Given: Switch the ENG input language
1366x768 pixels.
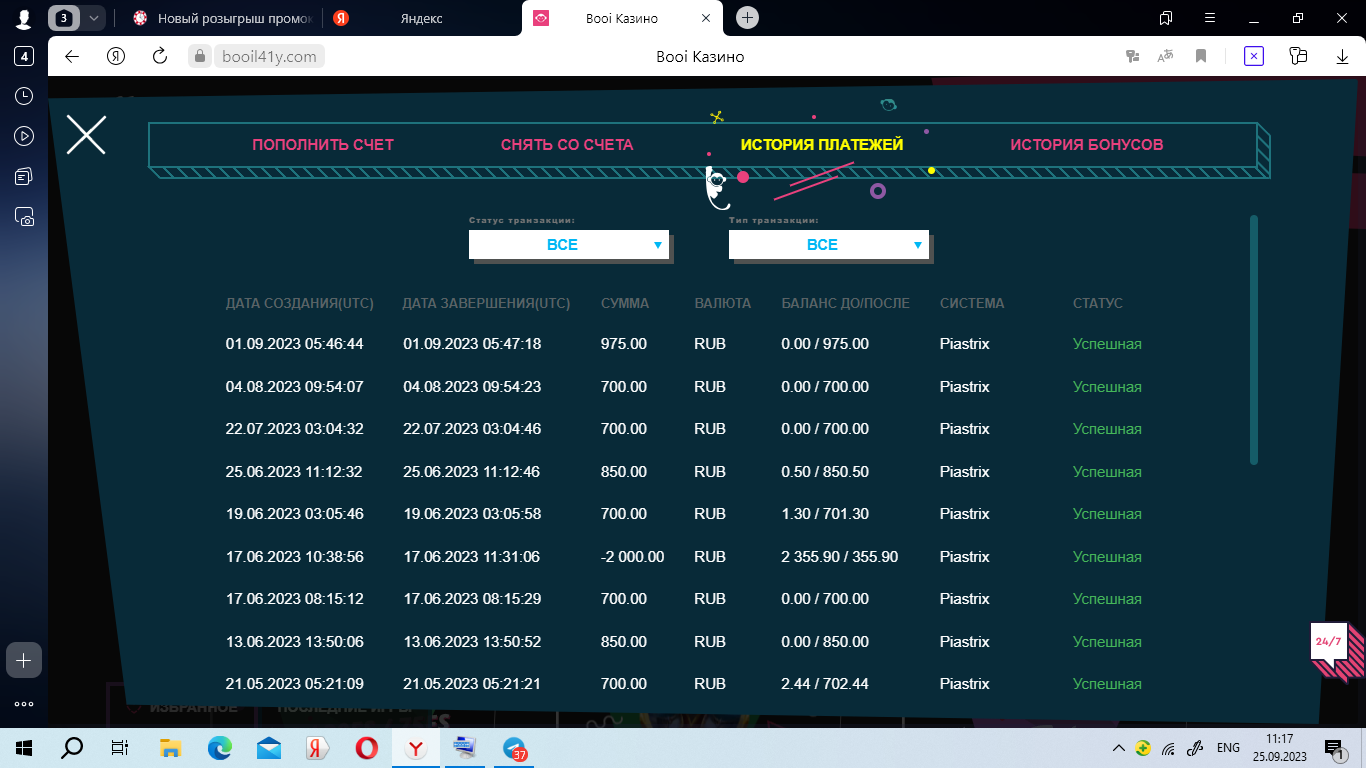Looking at the screenshot, I should 1228,747.
